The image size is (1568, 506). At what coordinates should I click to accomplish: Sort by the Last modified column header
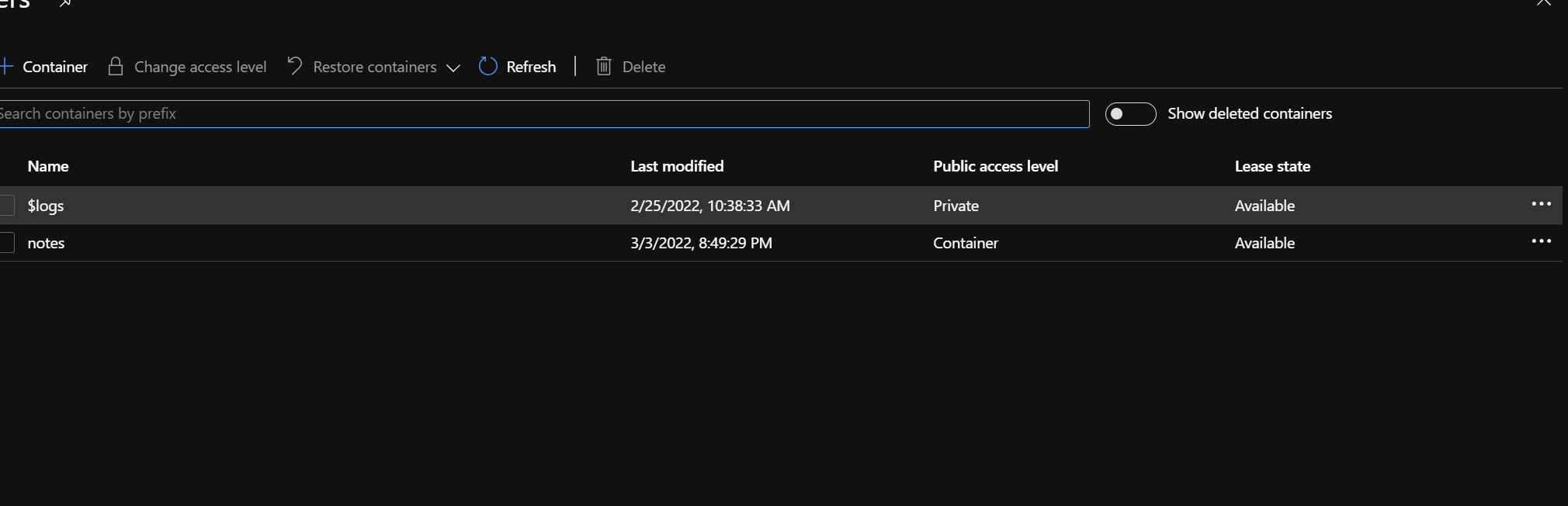677,166
